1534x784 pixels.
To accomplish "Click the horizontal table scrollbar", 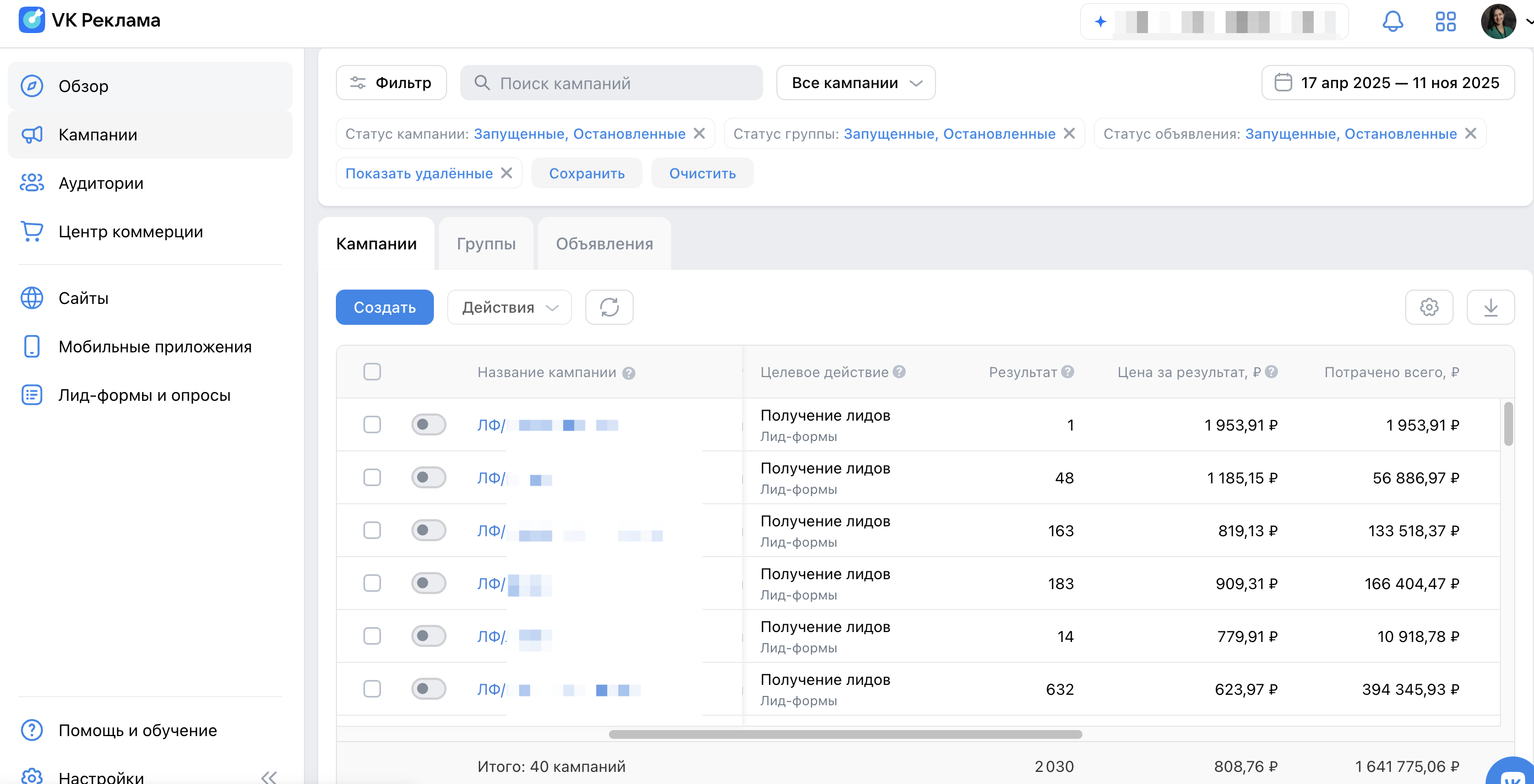I will pos(845,734).
